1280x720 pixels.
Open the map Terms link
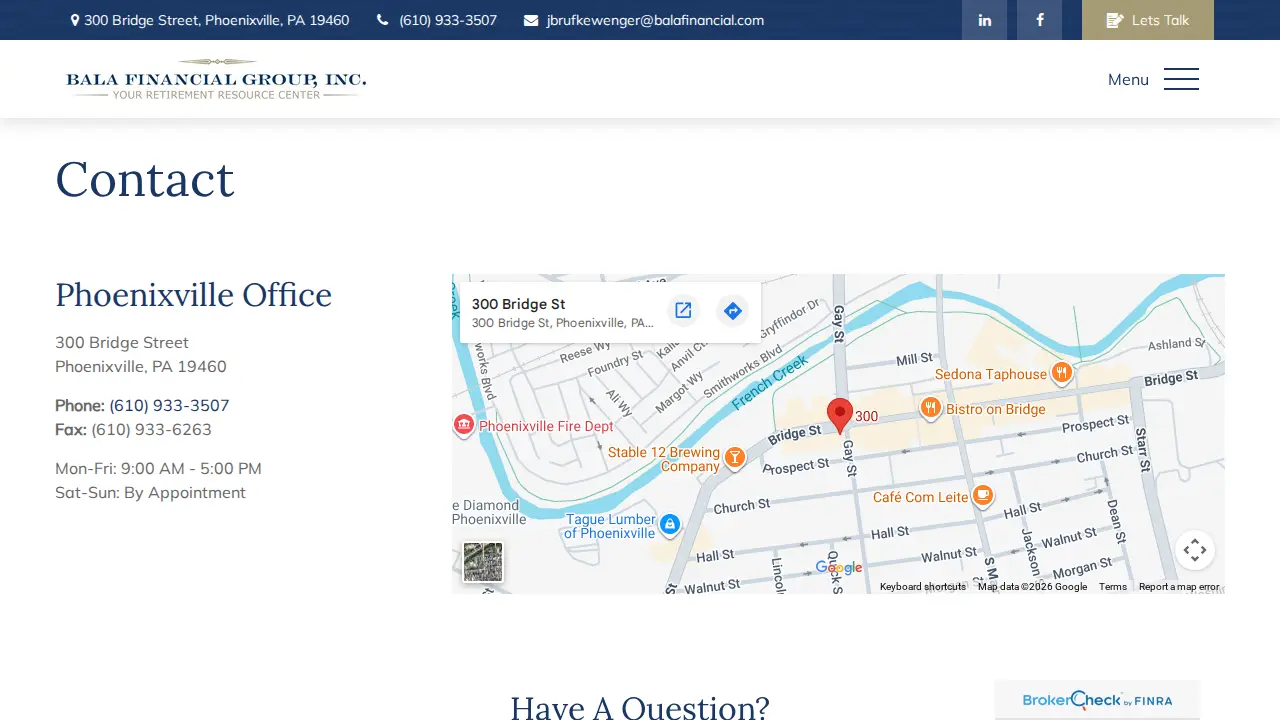pos(1113,587)
